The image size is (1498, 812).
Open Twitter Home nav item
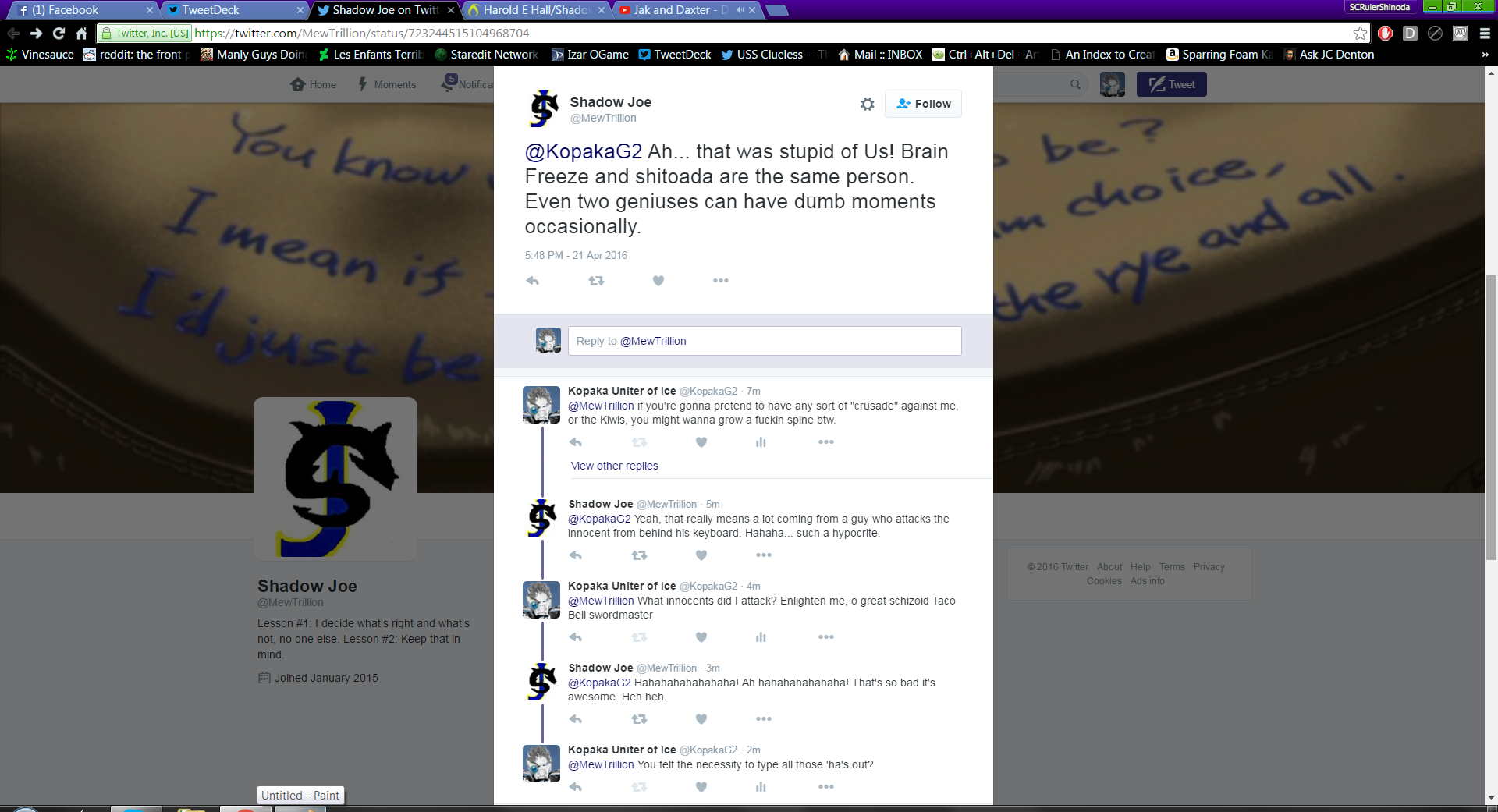pos(313,84)
